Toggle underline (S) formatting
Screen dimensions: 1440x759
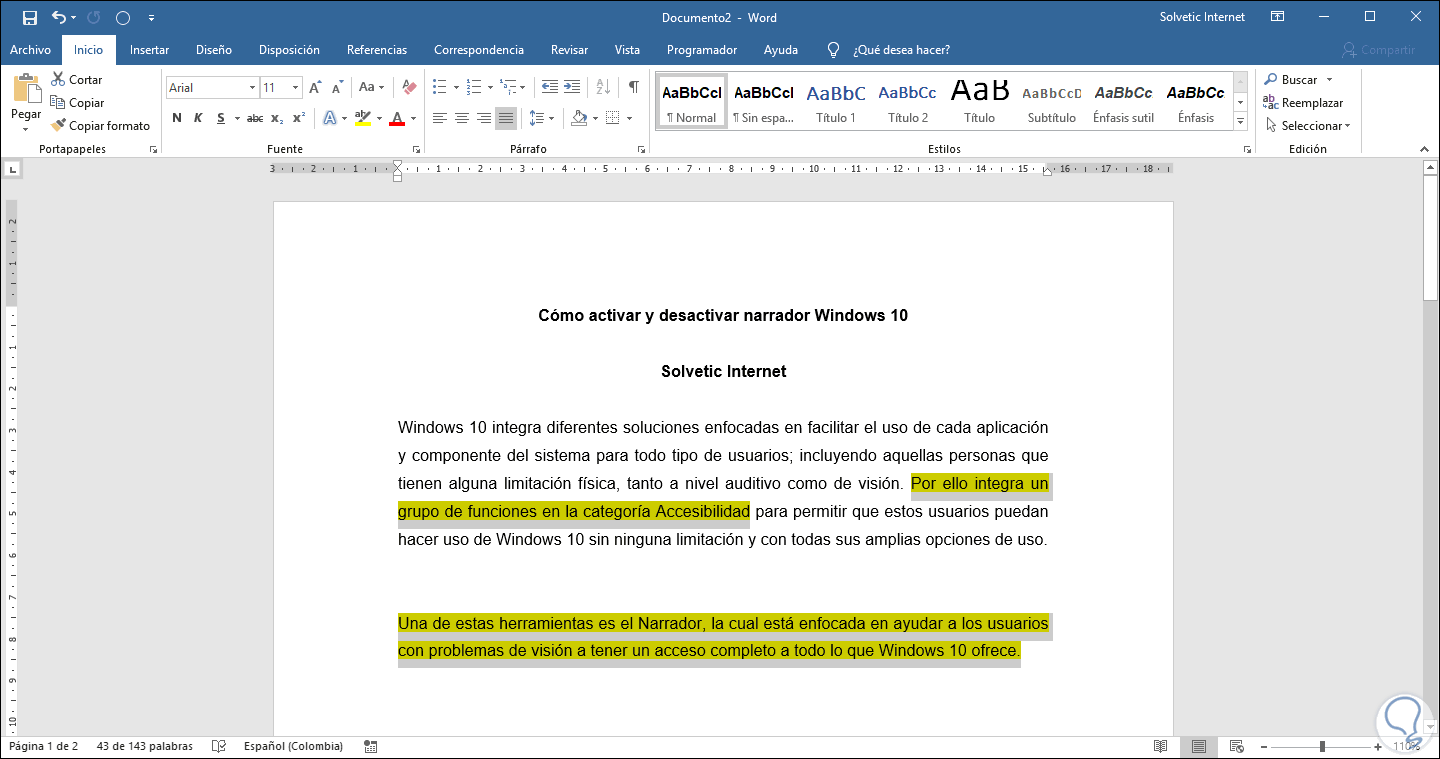tap(221, 118)
